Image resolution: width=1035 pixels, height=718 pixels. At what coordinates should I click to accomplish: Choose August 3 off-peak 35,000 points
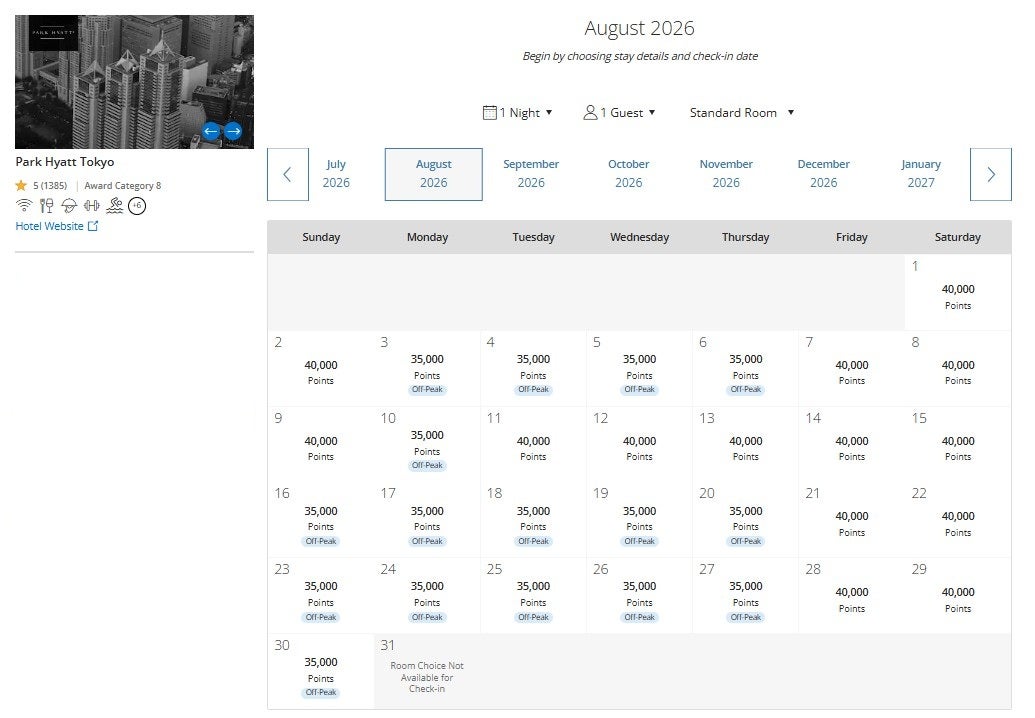pyautogui.click(x=427, y=368)
